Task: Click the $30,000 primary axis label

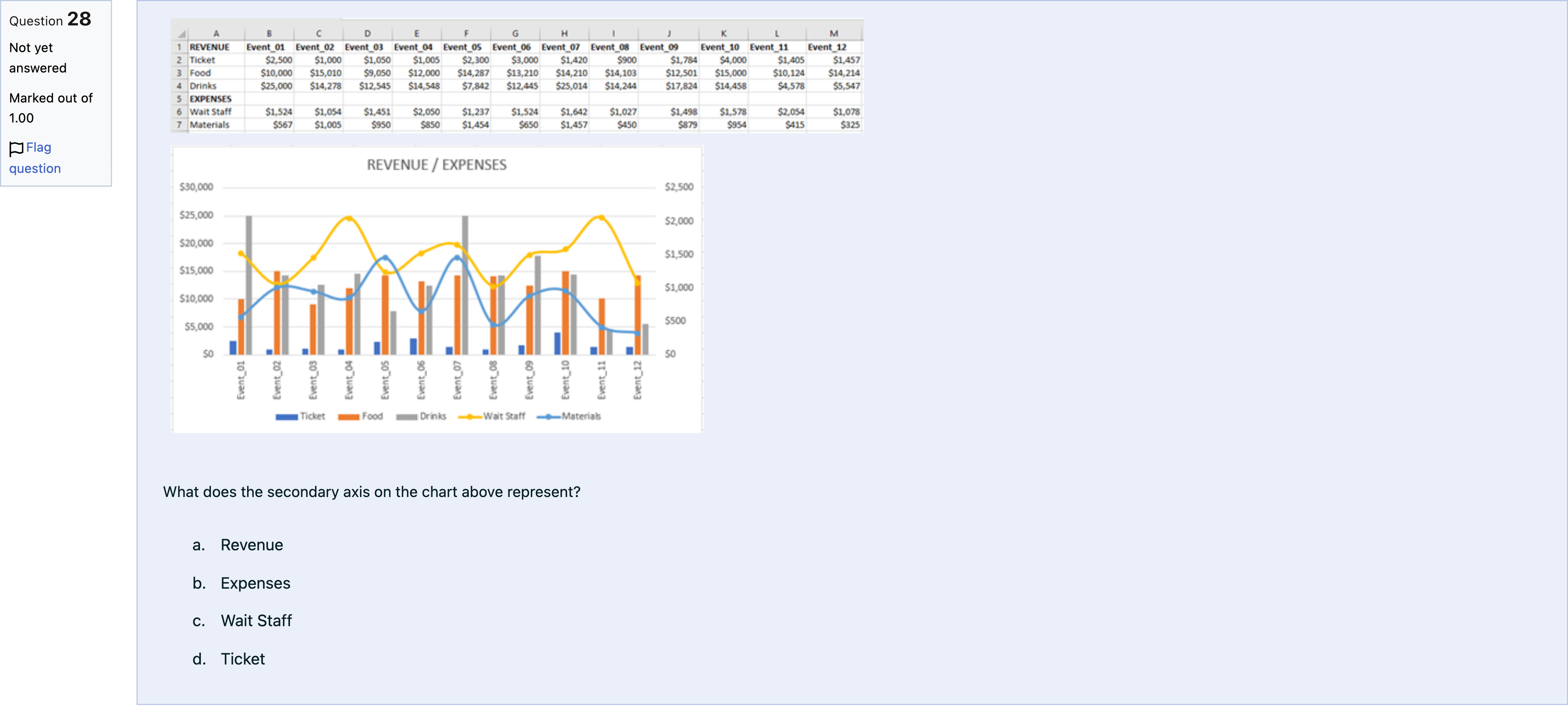Action: [196, 187]
